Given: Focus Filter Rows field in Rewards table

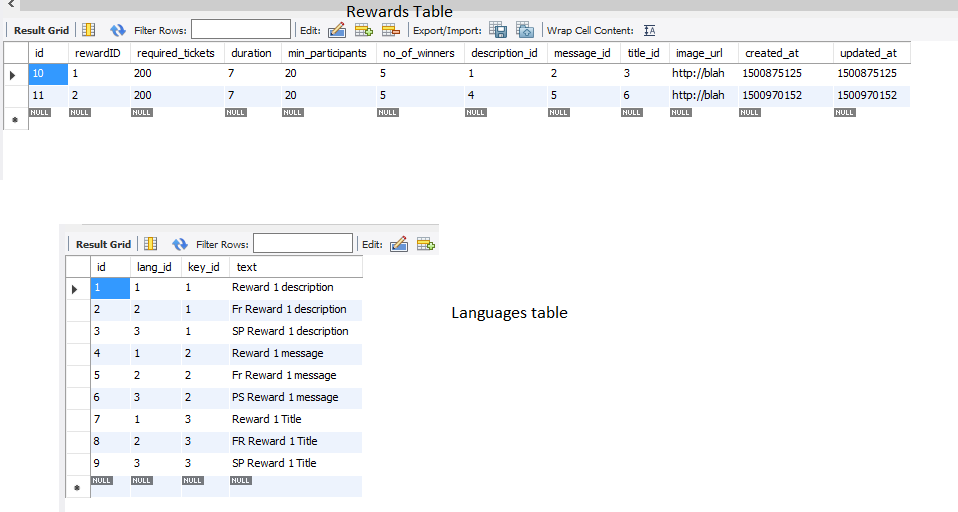Looking at the screenshot, I should [241, 29].
